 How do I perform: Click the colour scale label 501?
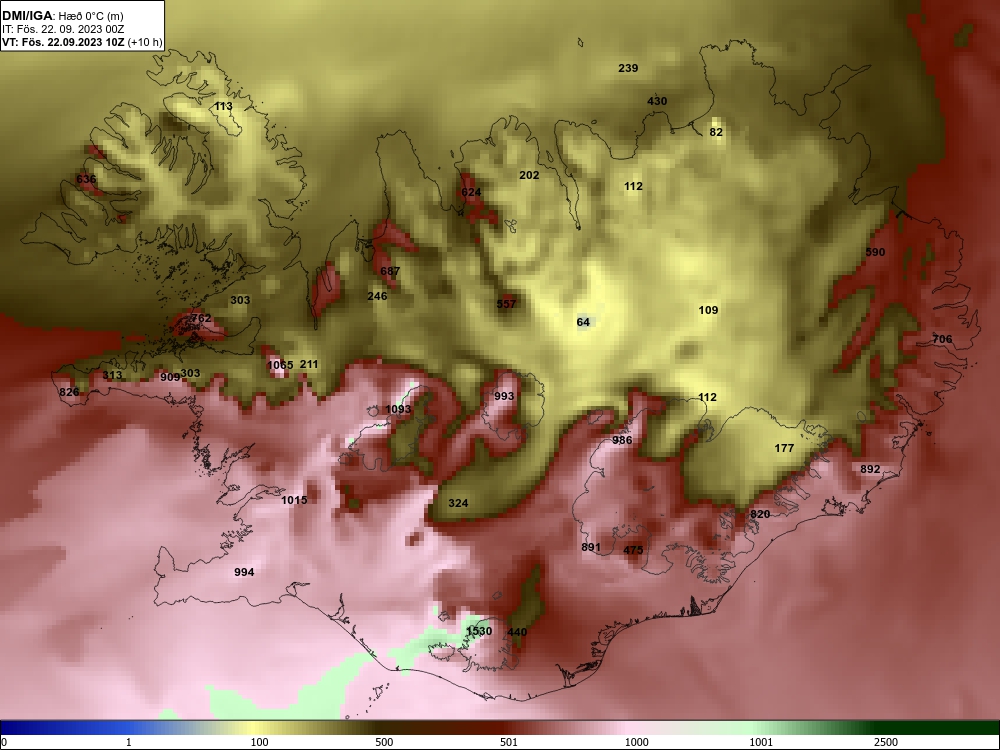(508, 742)
